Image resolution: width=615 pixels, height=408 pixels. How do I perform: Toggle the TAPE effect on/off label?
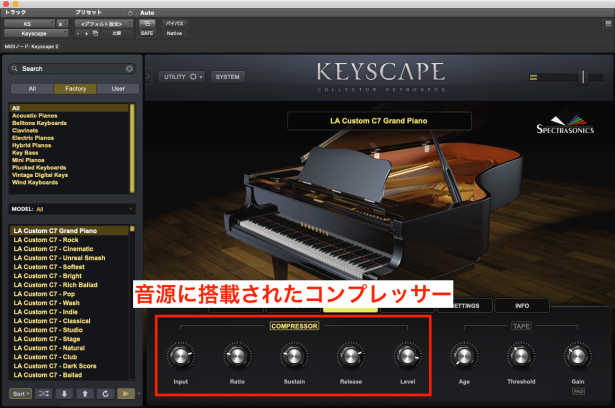tap(521, 326)
